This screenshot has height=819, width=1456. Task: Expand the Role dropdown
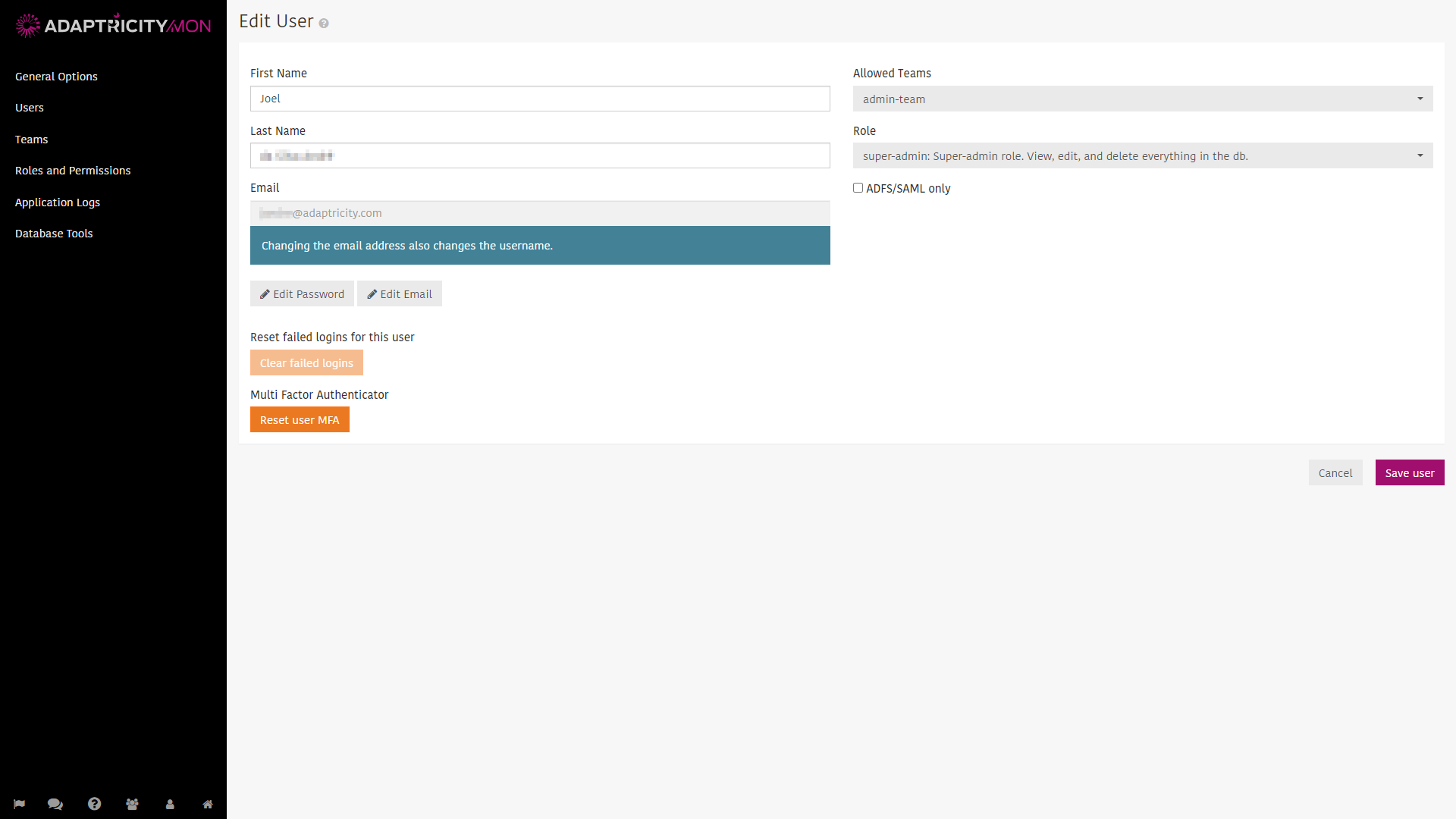click(1143, 155)
